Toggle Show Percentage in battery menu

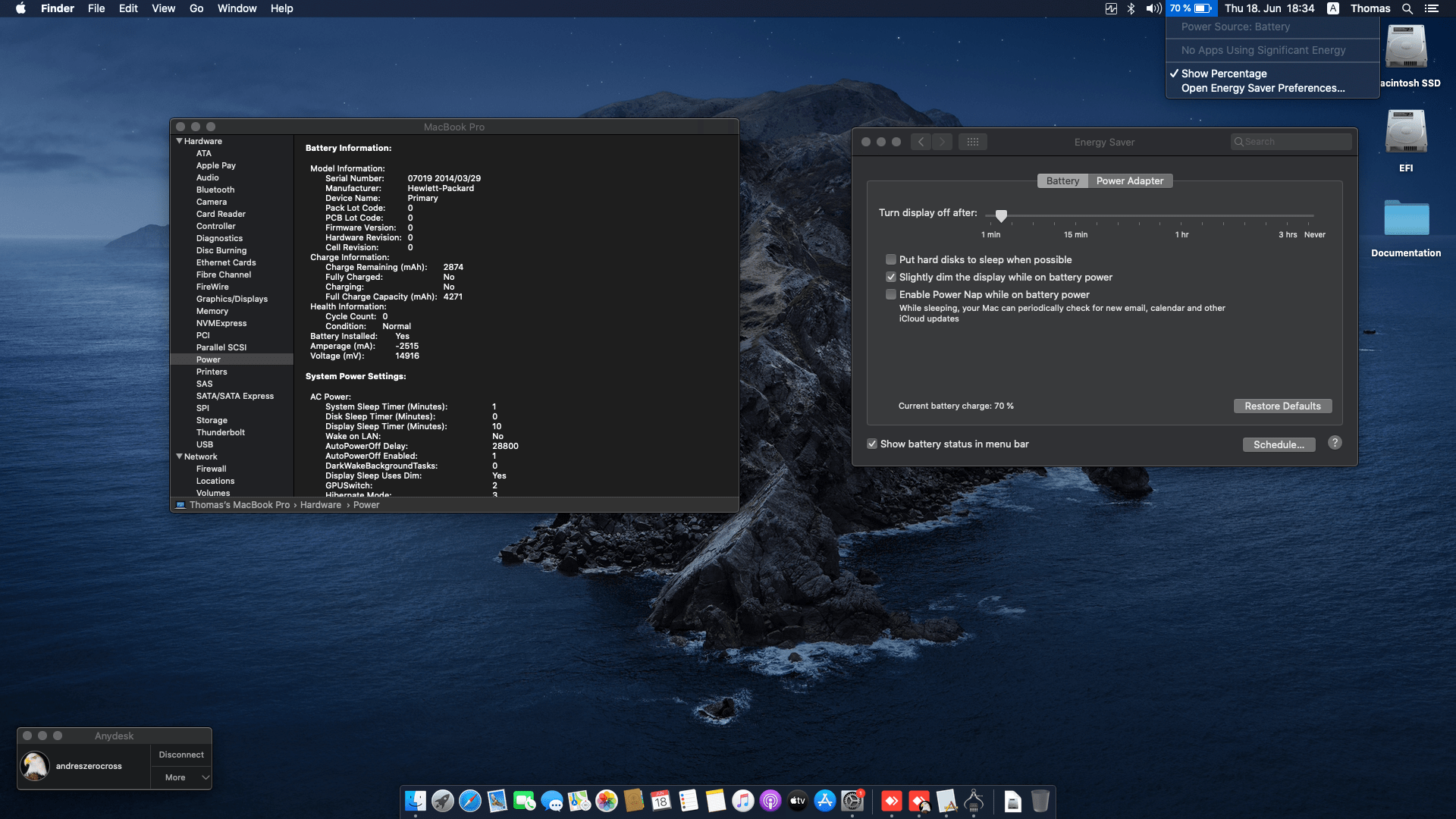click(1272, 74)
